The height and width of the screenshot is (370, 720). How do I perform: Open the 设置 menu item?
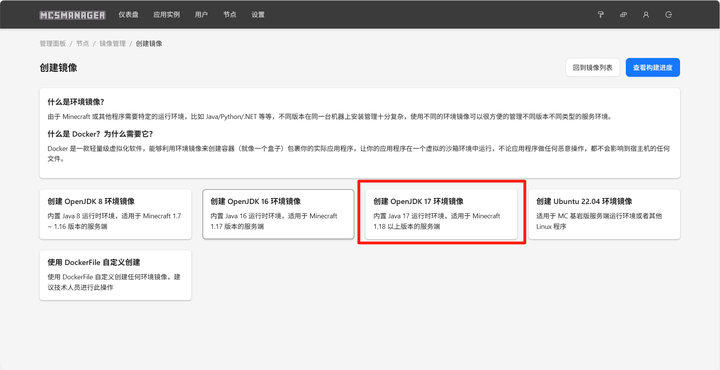point(258,15)
